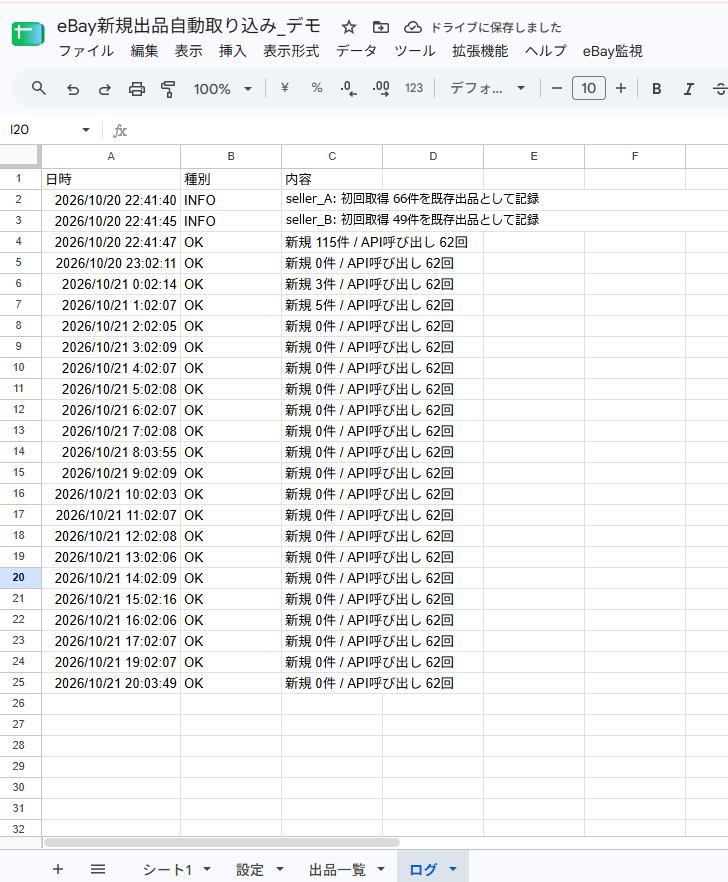Decrease decimal places
The width and height of the screenshot is (728, 882).
348,88
